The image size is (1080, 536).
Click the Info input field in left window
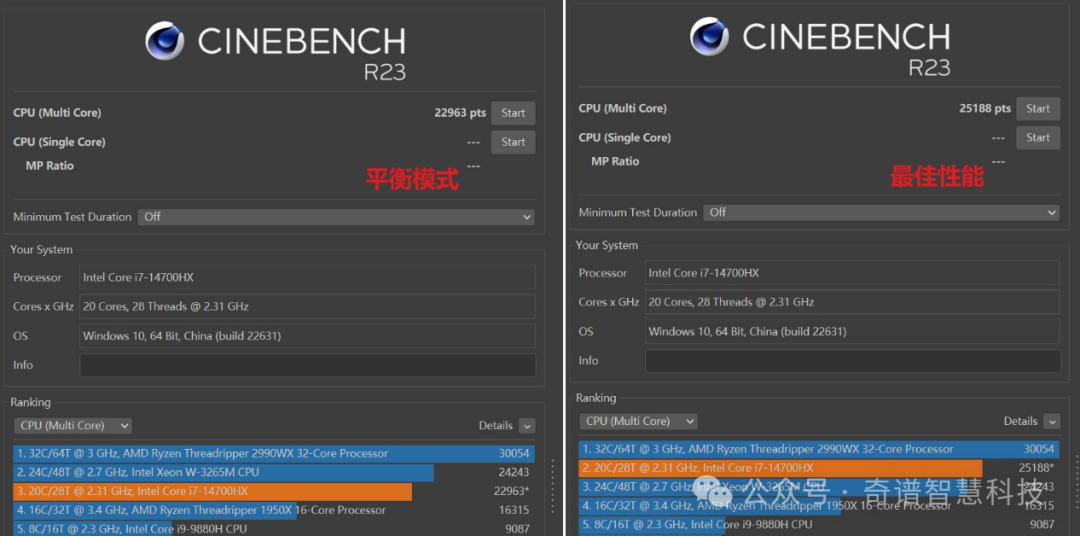(x=307, y=365)
